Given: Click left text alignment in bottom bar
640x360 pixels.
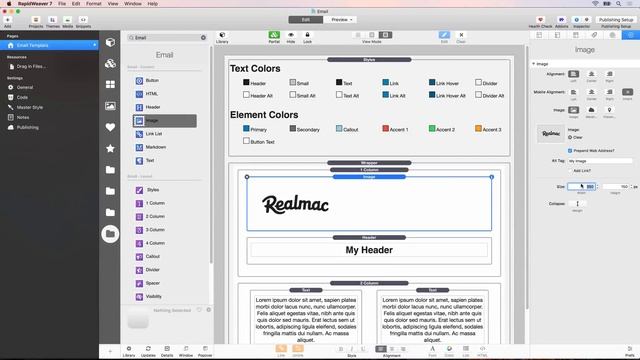Looking at the screenshot, I should tap(381, 349).
